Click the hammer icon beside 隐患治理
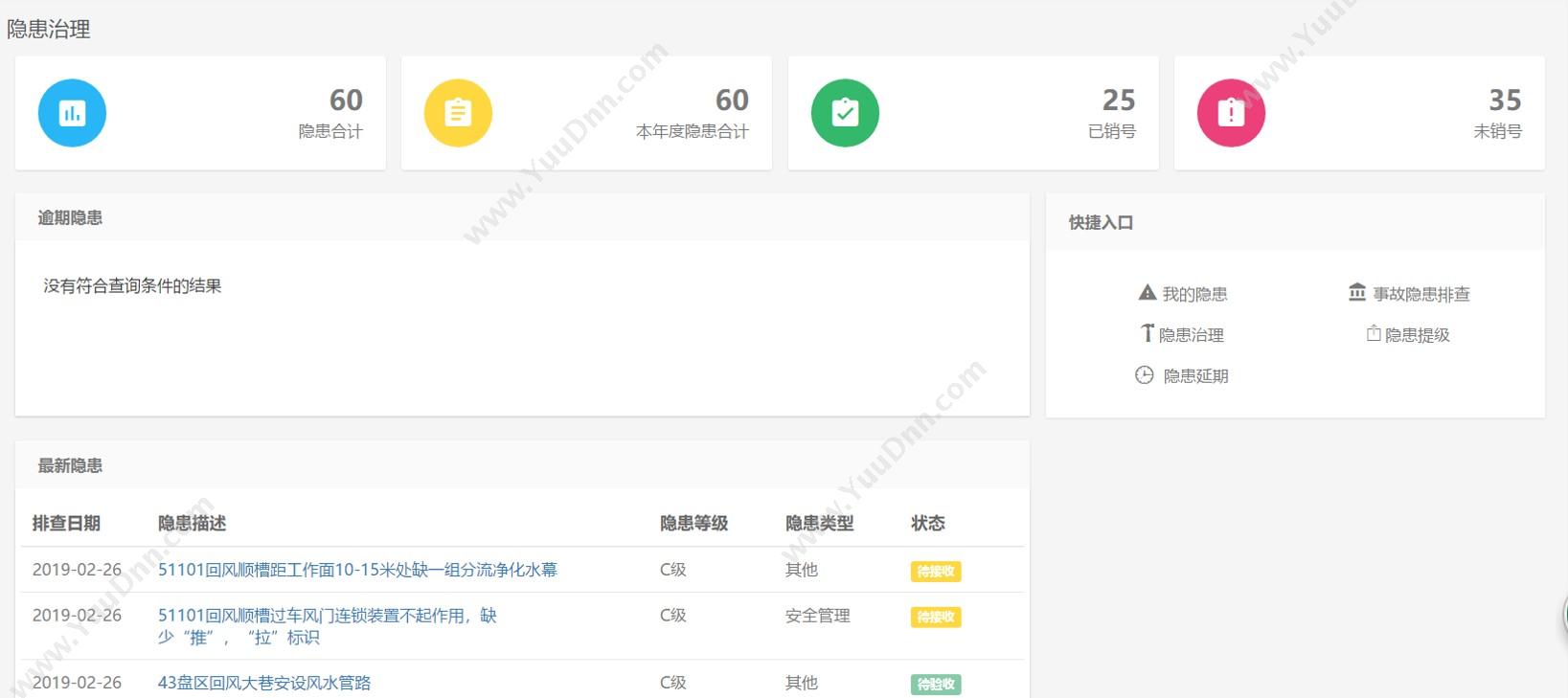 1147,333
